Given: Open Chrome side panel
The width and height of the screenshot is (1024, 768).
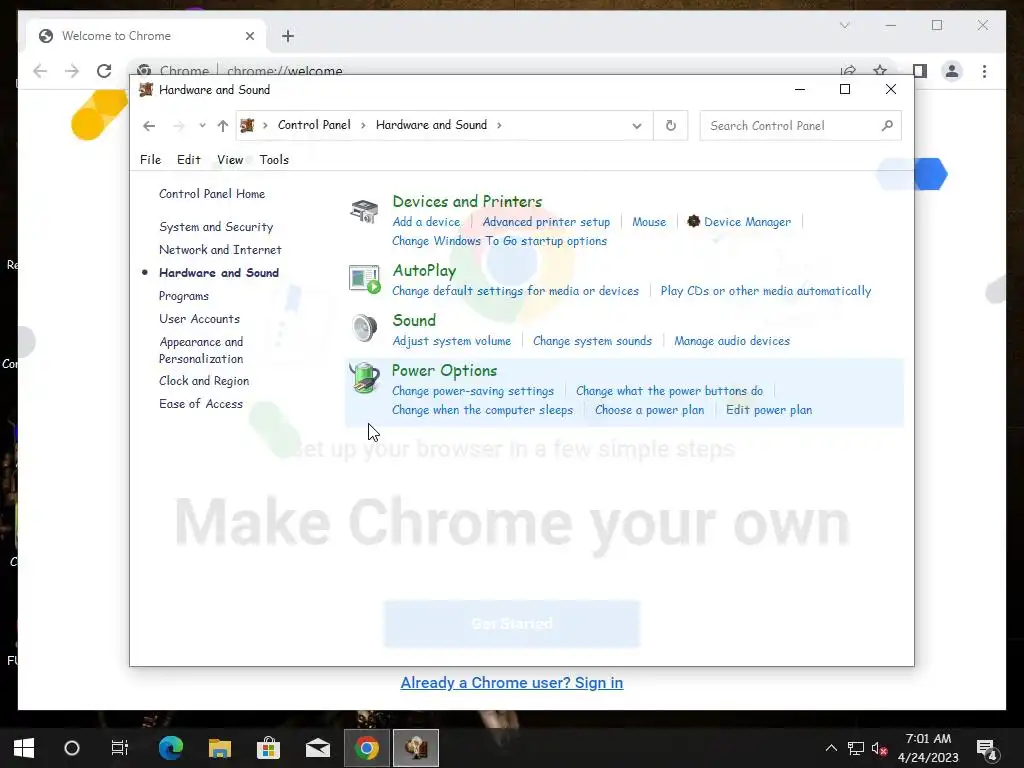Looking at the screenshot, I should coord(920,71).
